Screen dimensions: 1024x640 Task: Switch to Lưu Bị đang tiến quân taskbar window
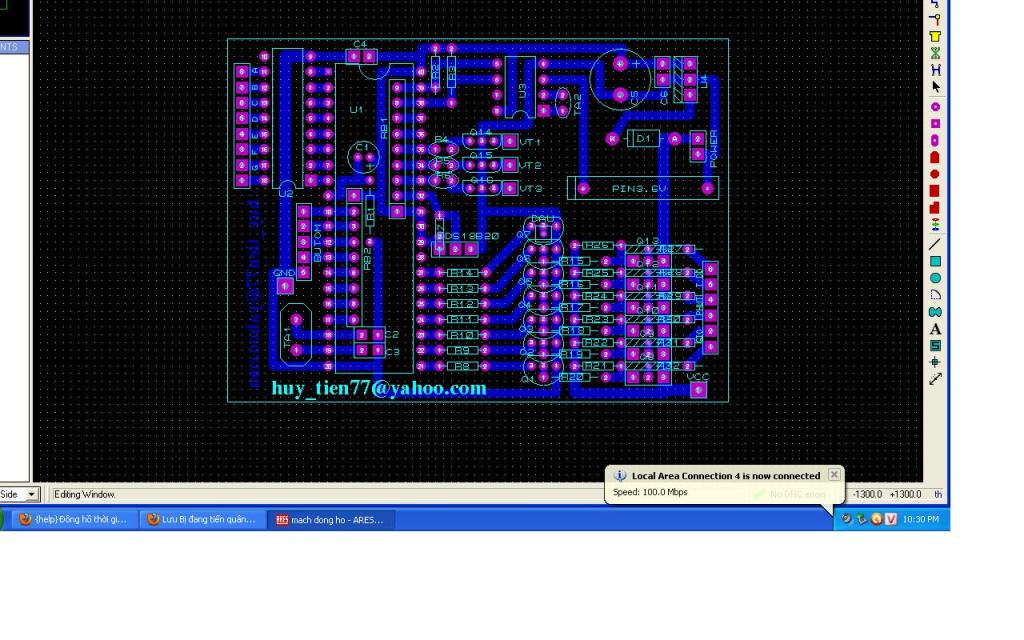click(203, 519)
